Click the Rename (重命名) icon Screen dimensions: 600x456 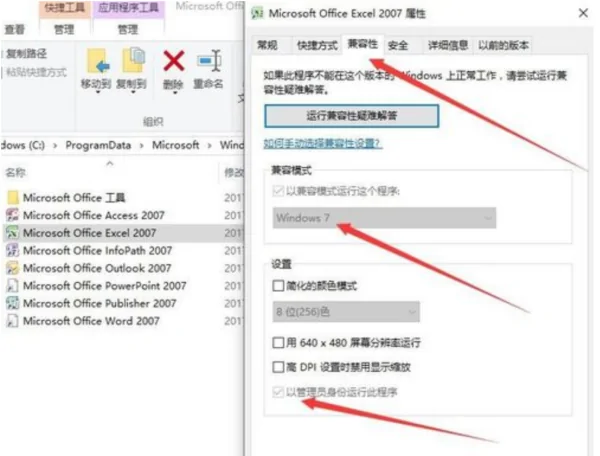(209, 61)
